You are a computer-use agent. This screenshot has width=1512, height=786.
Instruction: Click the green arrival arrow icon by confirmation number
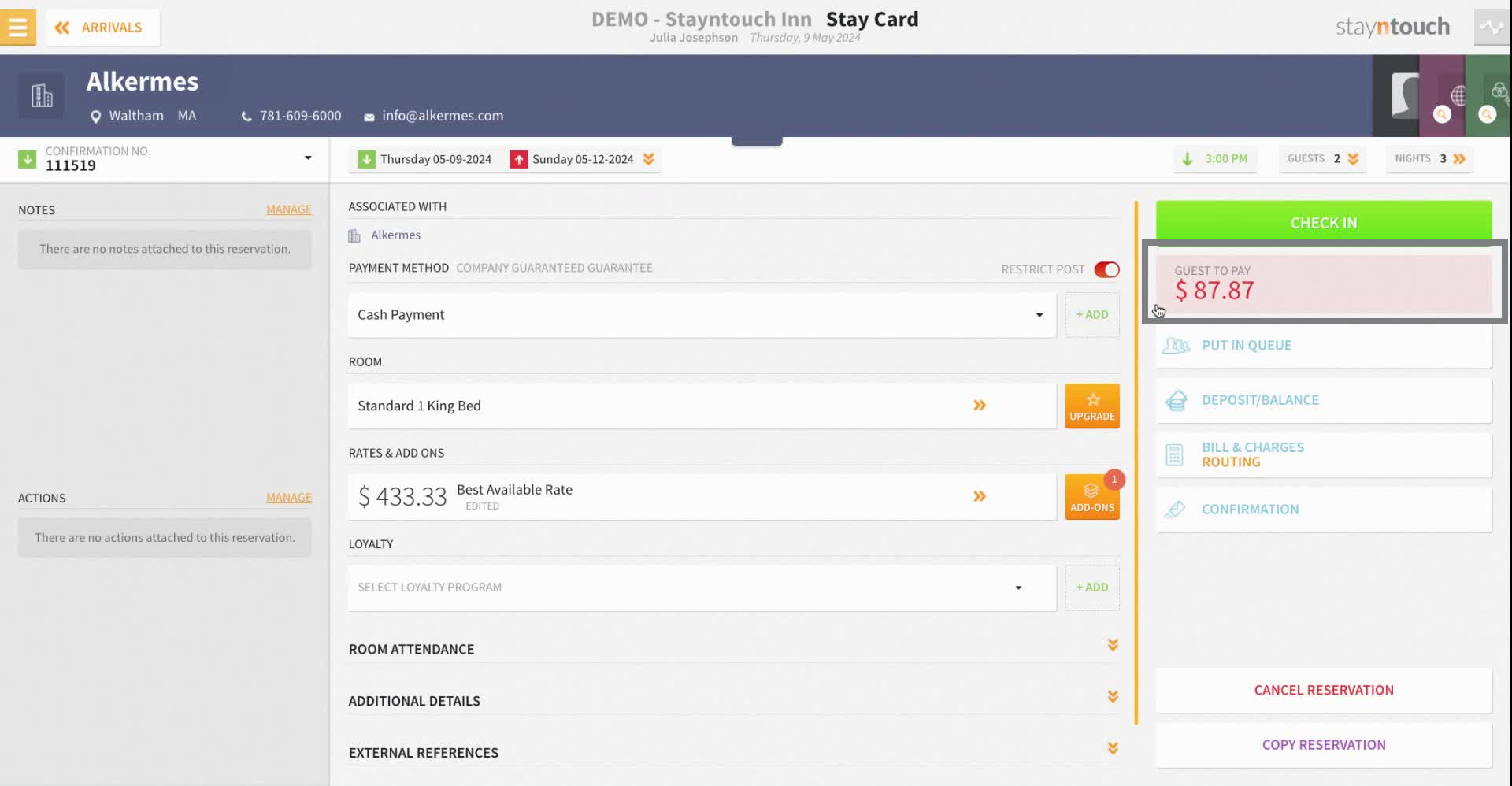tap(28, 159)
